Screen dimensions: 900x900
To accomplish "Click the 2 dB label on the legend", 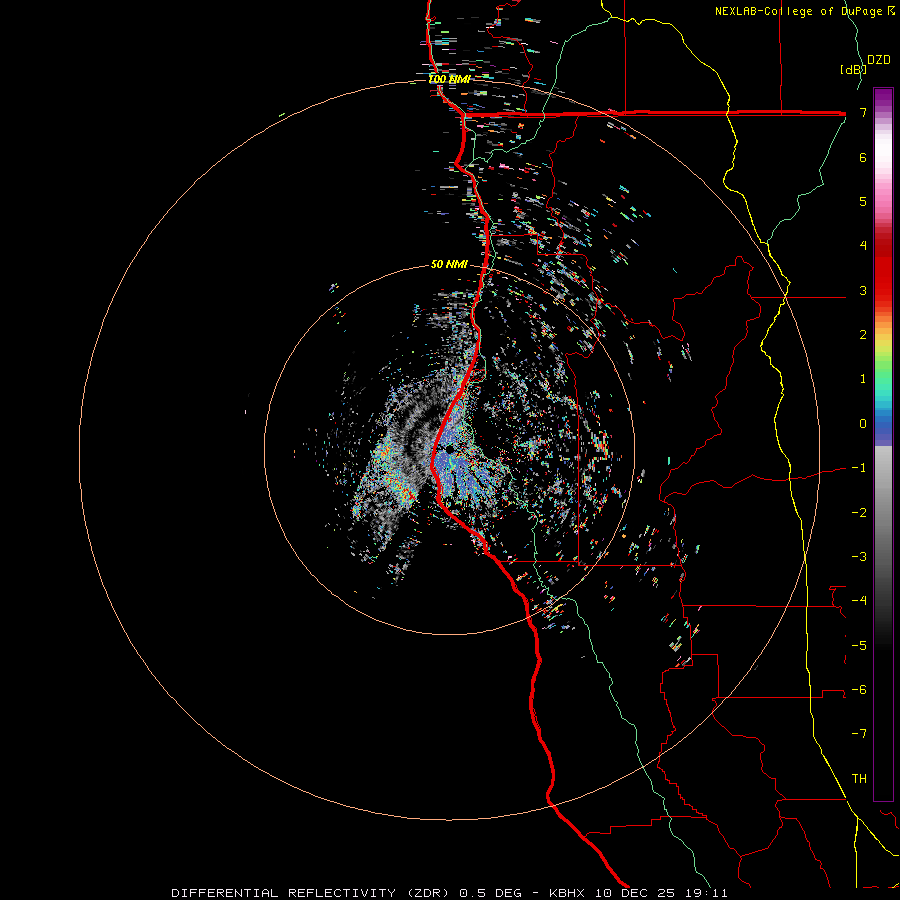I will [x=863, y=335].
